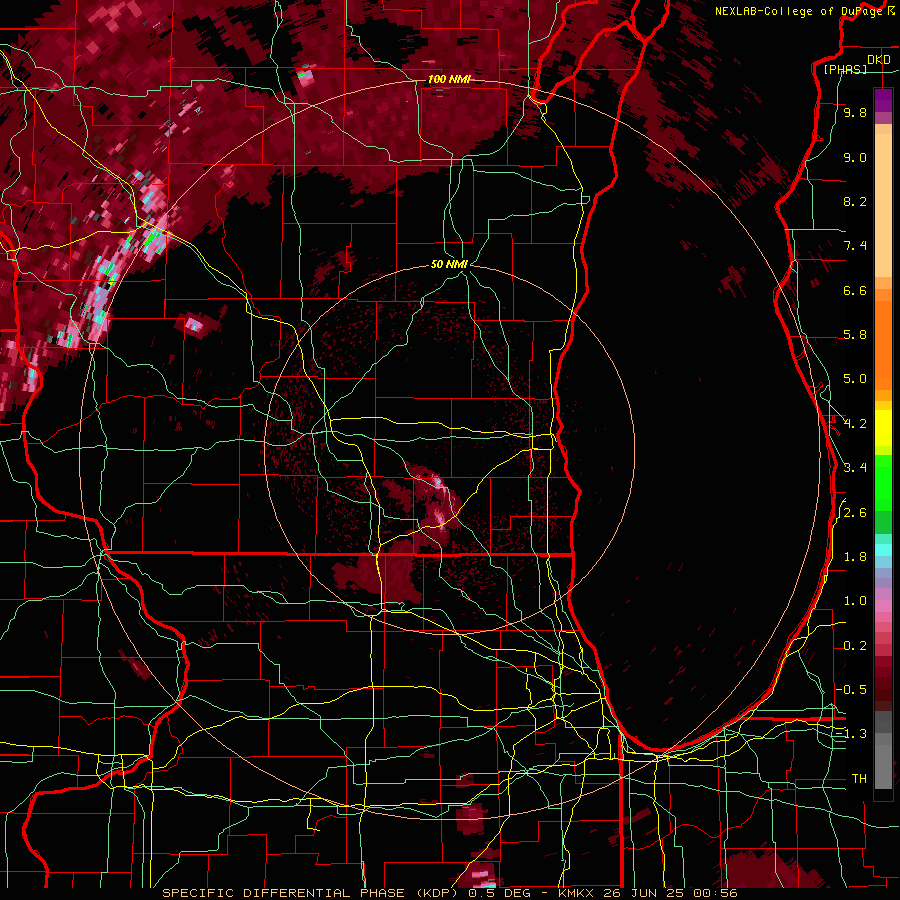Pick the purple band atop the color bar
Image resolution: width=900 pixels, height=900 pixels.
(883, 100)
